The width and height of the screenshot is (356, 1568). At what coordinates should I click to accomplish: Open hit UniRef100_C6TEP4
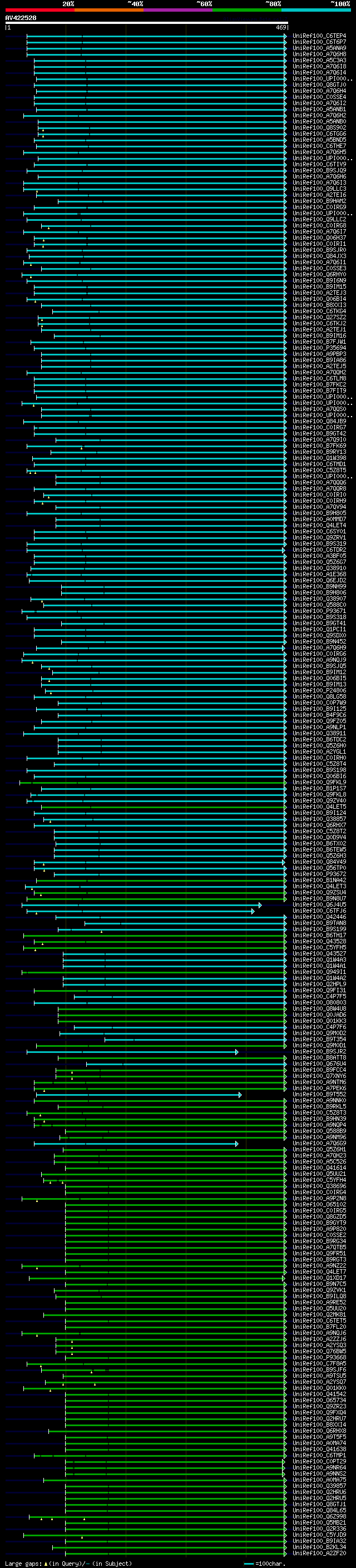tap(319, 36)
